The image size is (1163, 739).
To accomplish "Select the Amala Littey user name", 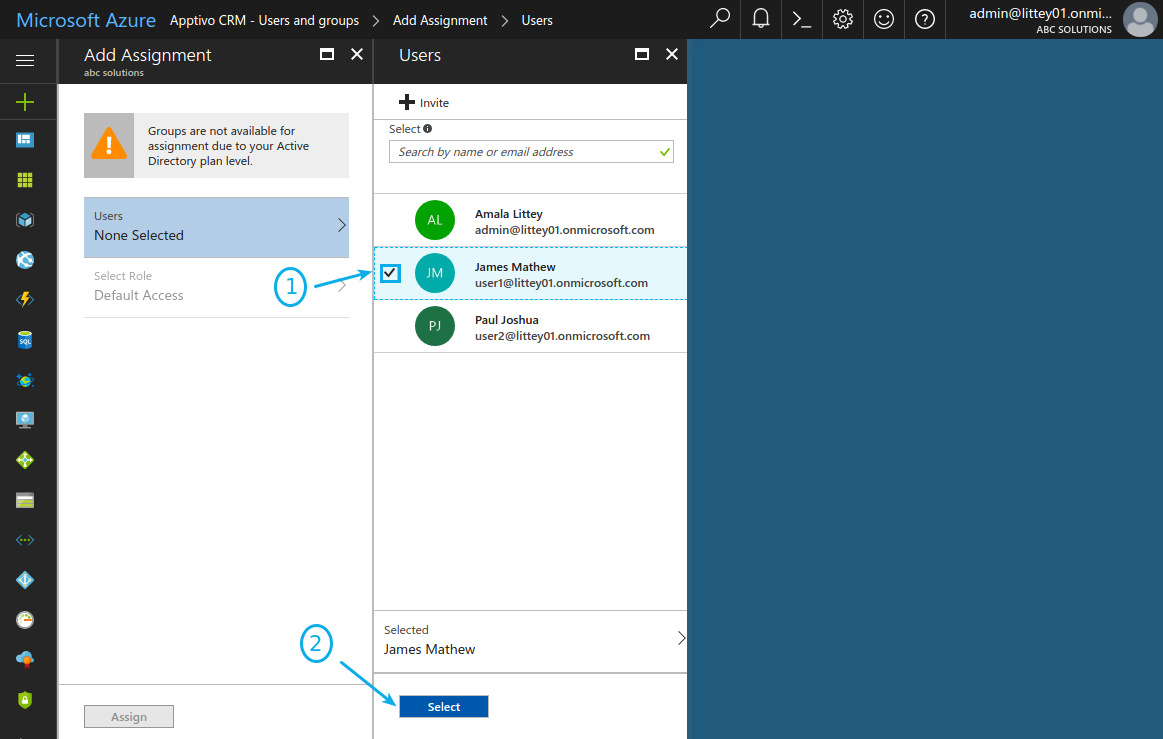I will [509, 214].
